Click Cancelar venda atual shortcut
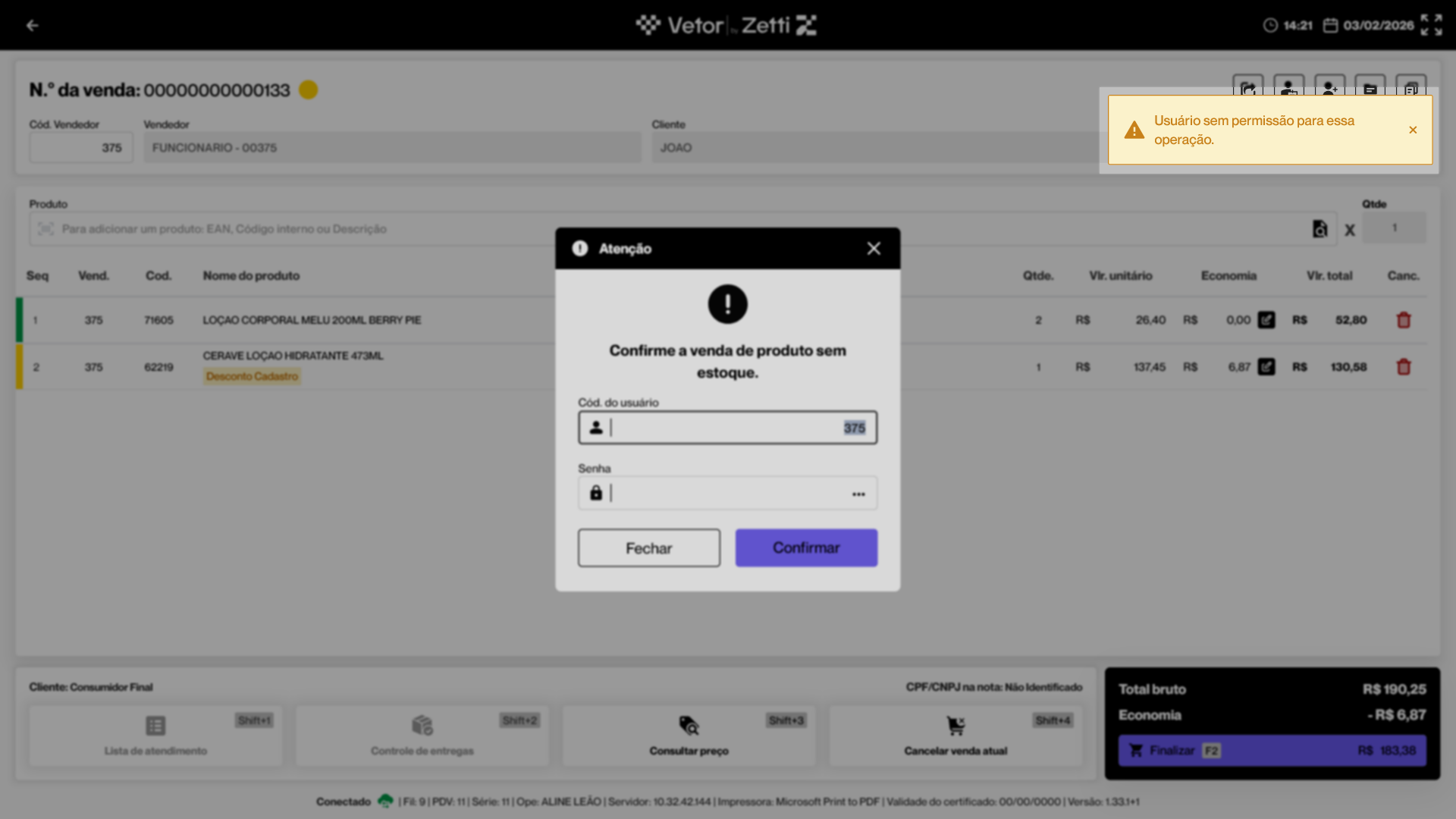This screenshot has height=819, width=1456. pyautogui.click(x=955, y=735)
